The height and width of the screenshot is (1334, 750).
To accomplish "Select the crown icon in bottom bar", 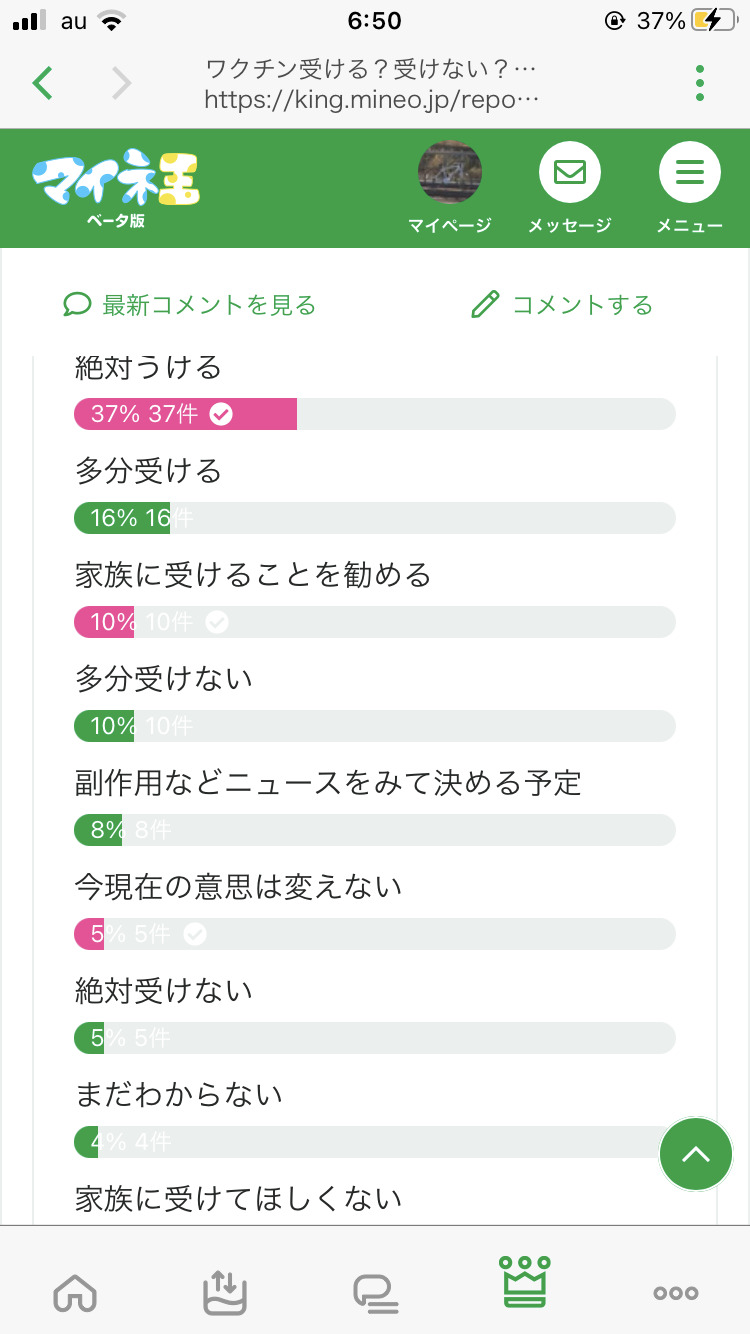I will point(525,1283).
